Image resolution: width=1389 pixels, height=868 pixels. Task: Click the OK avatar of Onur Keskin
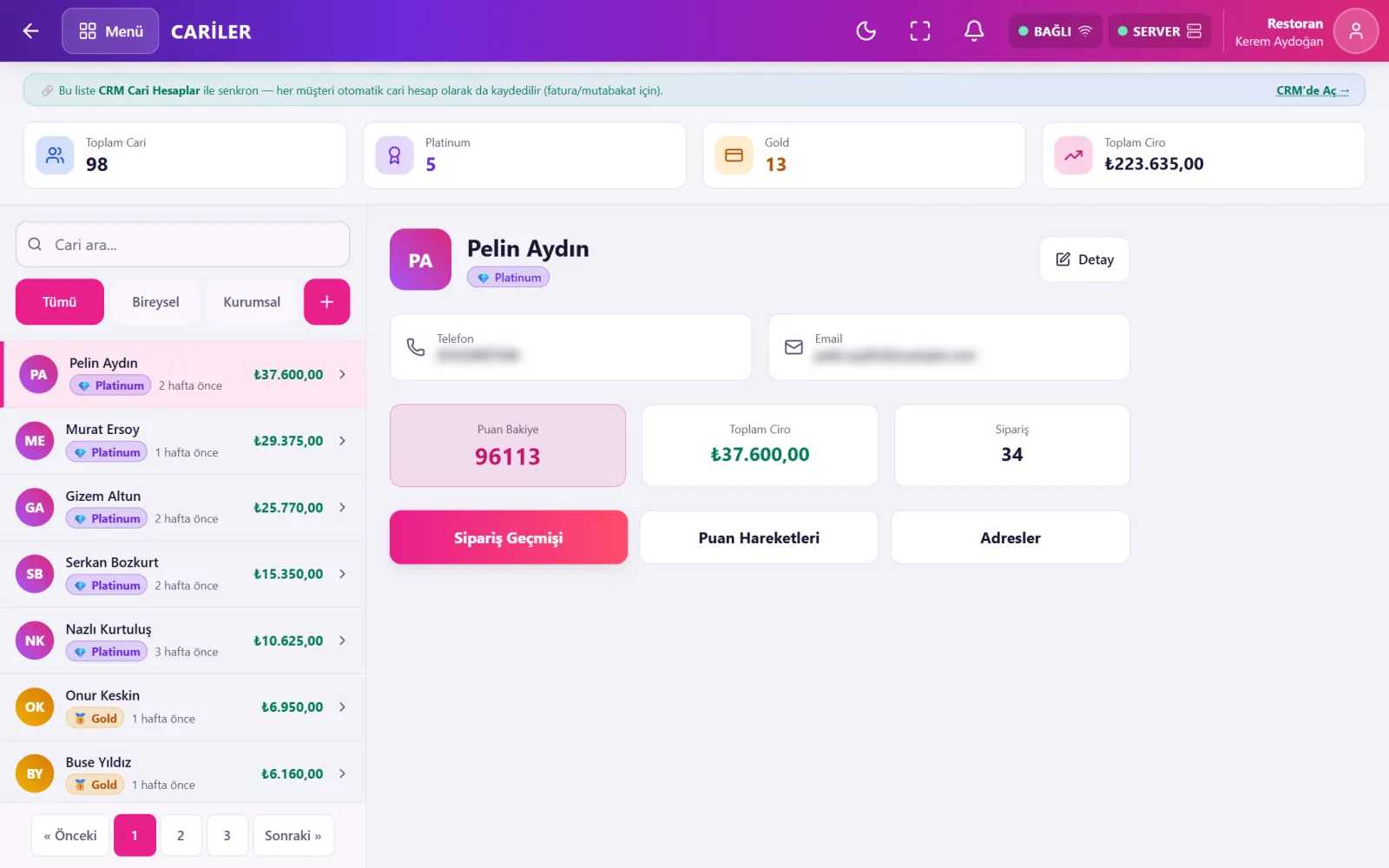coord(35,707)
